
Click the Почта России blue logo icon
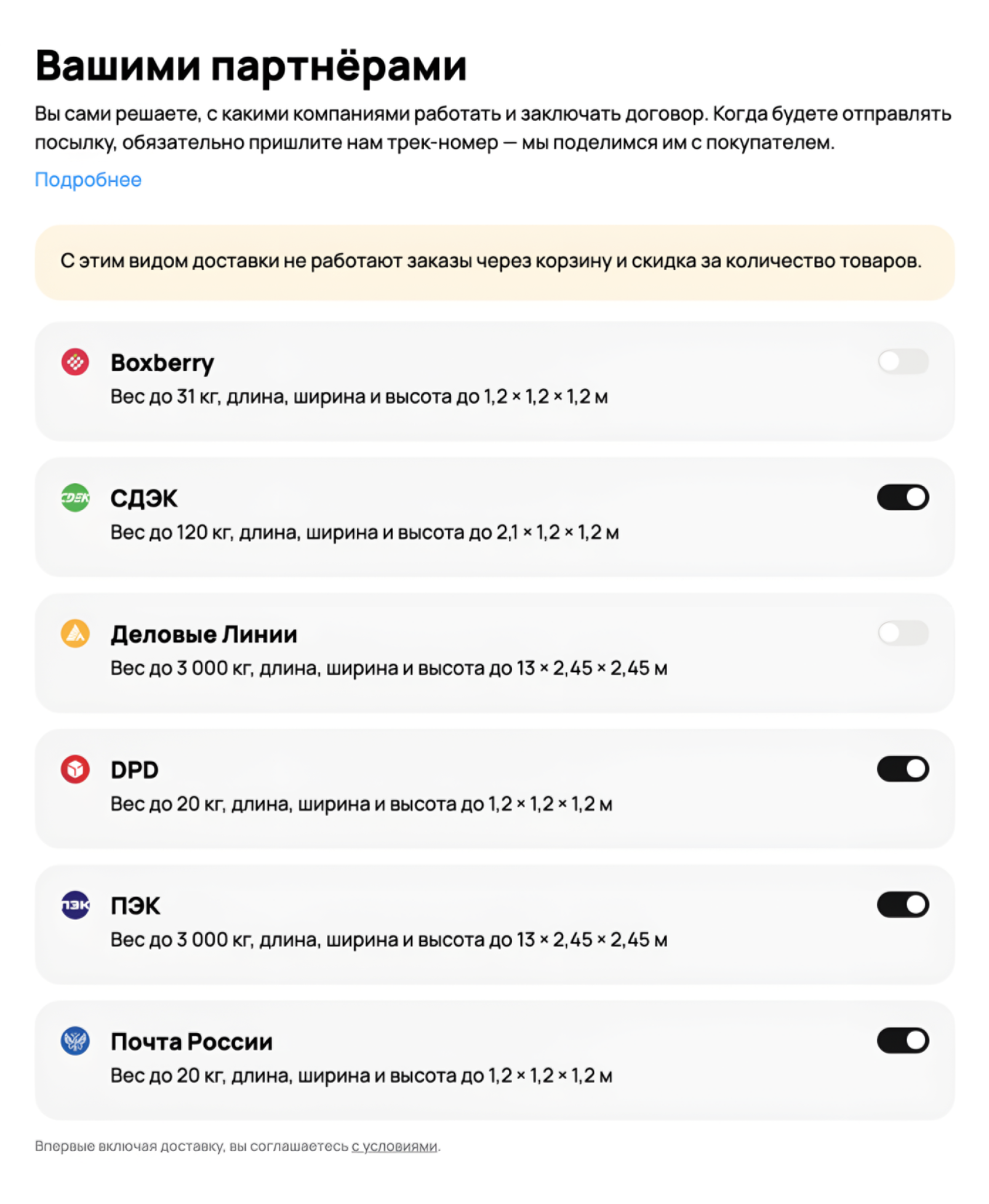(x=74, y=1040)
